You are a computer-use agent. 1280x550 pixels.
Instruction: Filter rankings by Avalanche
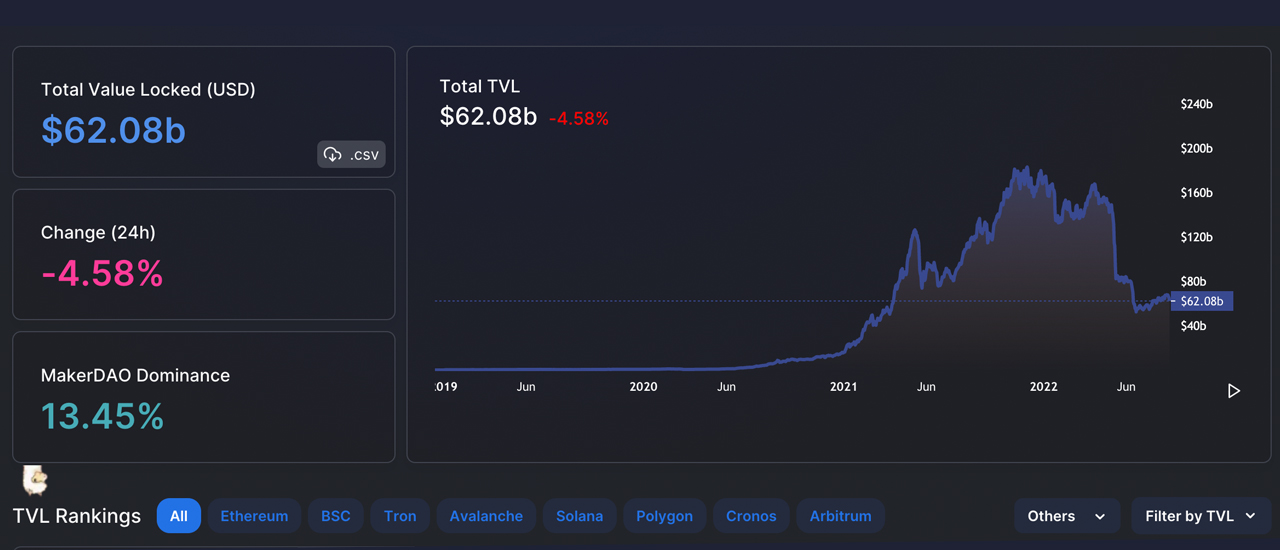point(486,516)
